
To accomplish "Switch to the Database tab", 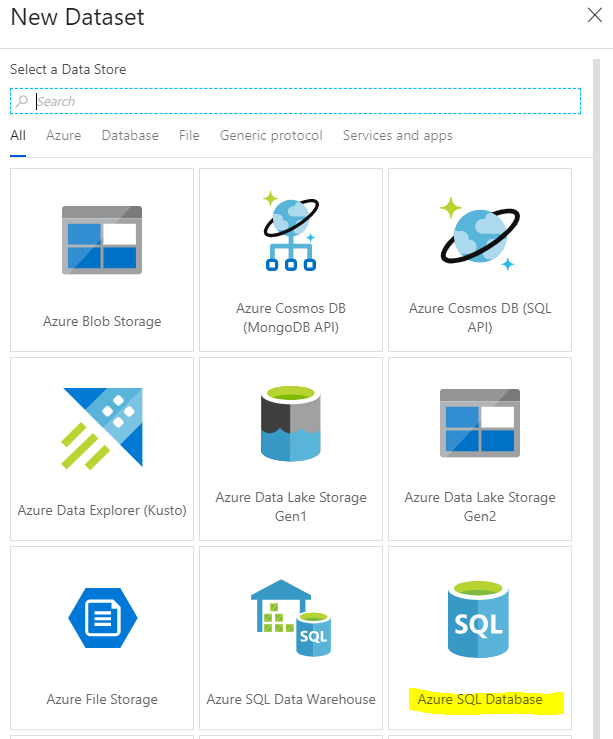I will coord(130,136).
